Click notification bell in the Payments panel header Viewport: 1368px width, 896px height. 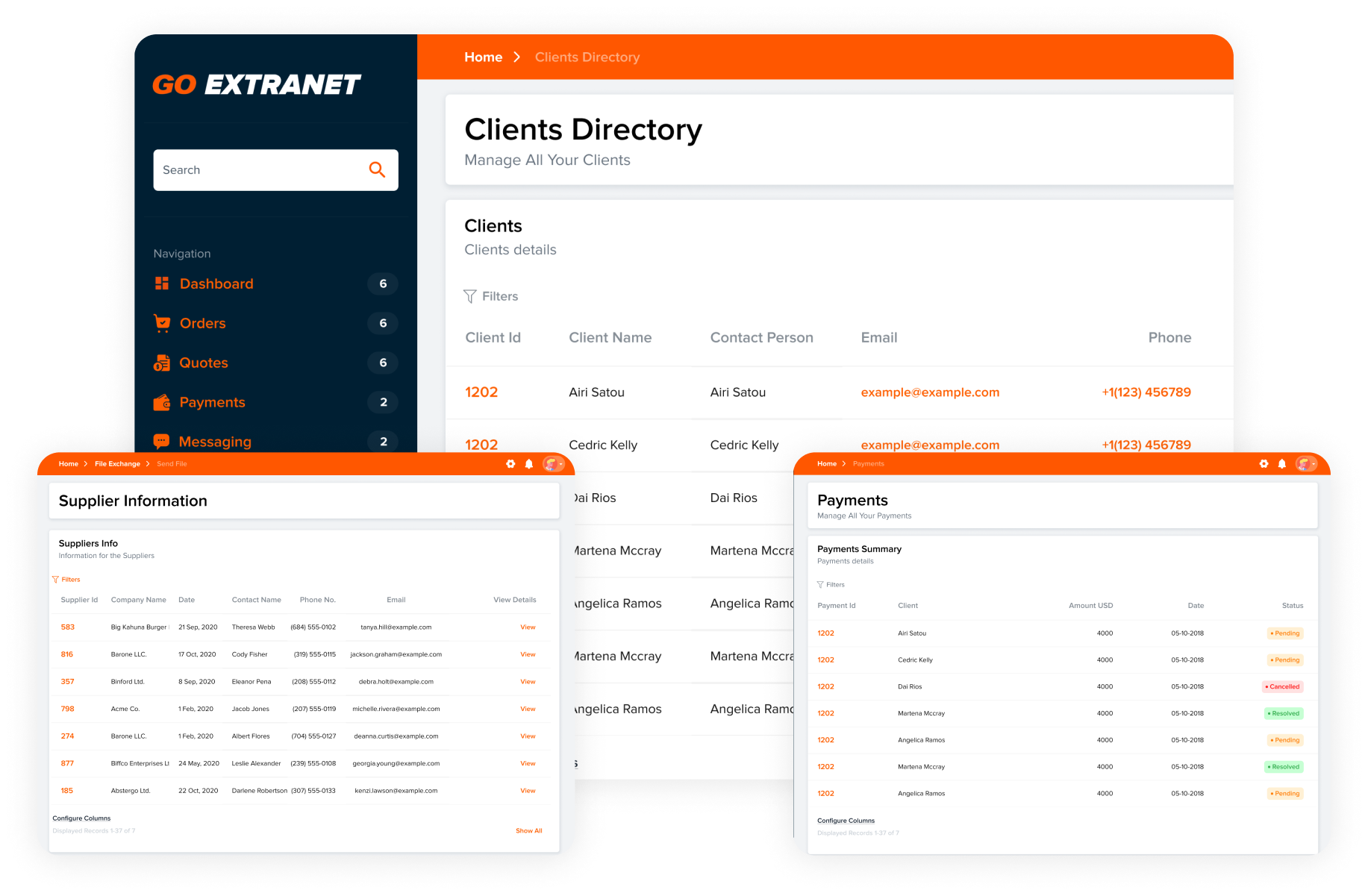[x=1282, y=464]
